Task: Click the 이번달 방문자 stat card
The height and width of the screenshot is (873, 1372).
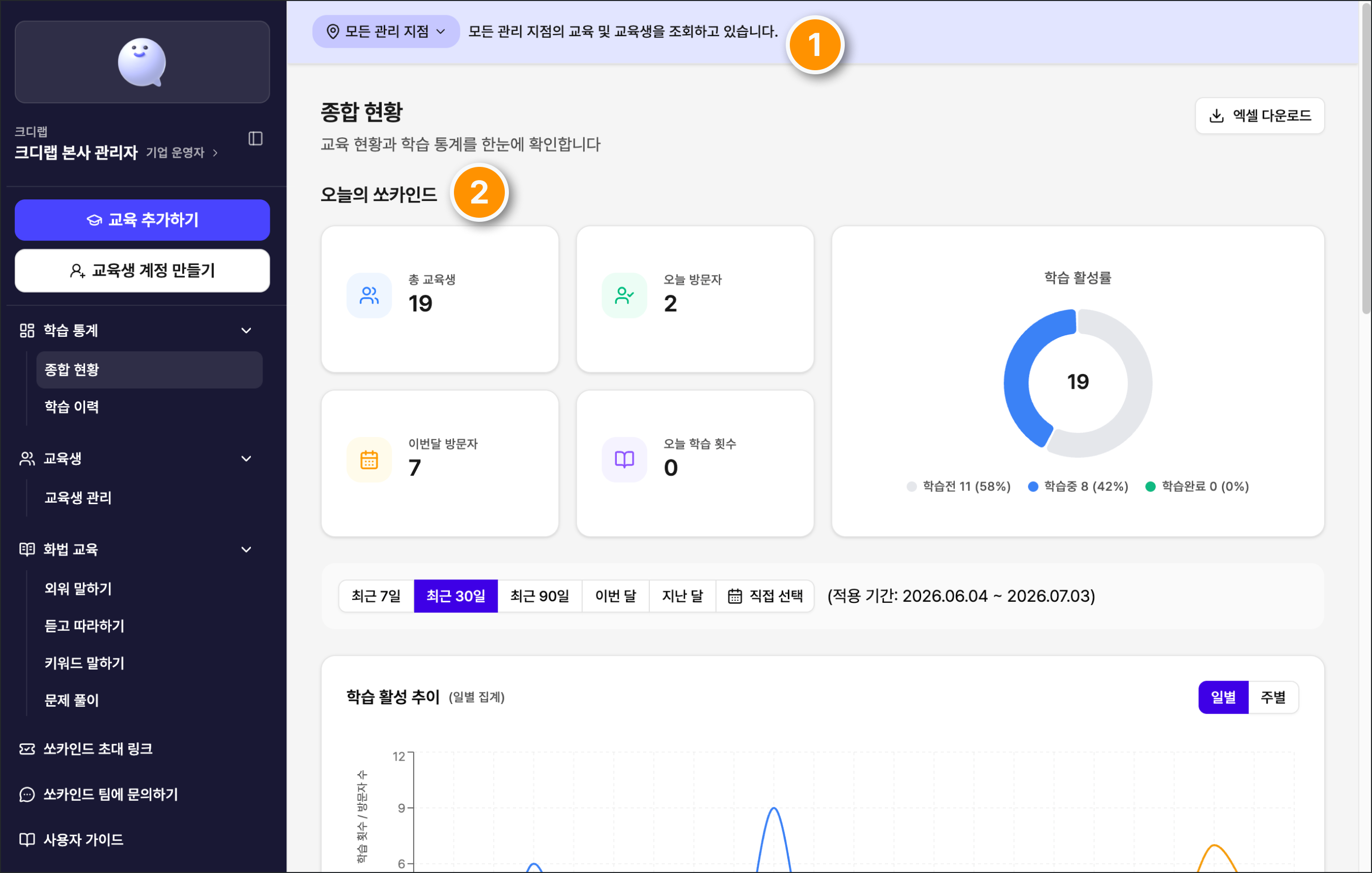Action: [x=440, y=463]
